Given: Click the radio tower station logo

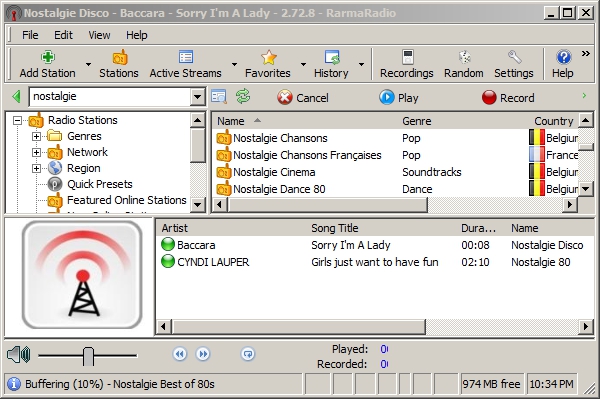Looking at the screenshot, I should (x=82, y=275).
